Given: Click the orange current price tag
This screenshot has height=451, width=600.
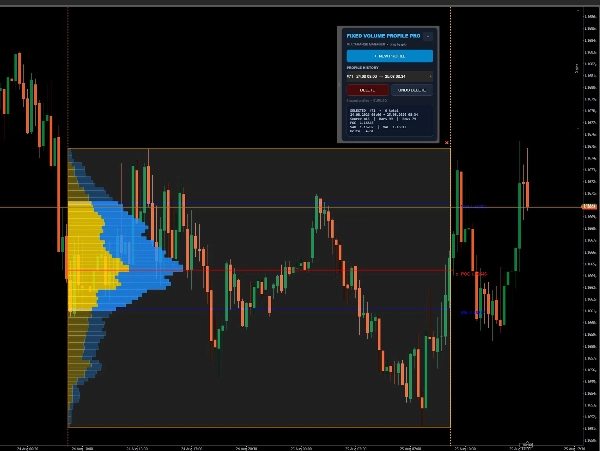Looking at the screenshot, I should tap(589, 207).
